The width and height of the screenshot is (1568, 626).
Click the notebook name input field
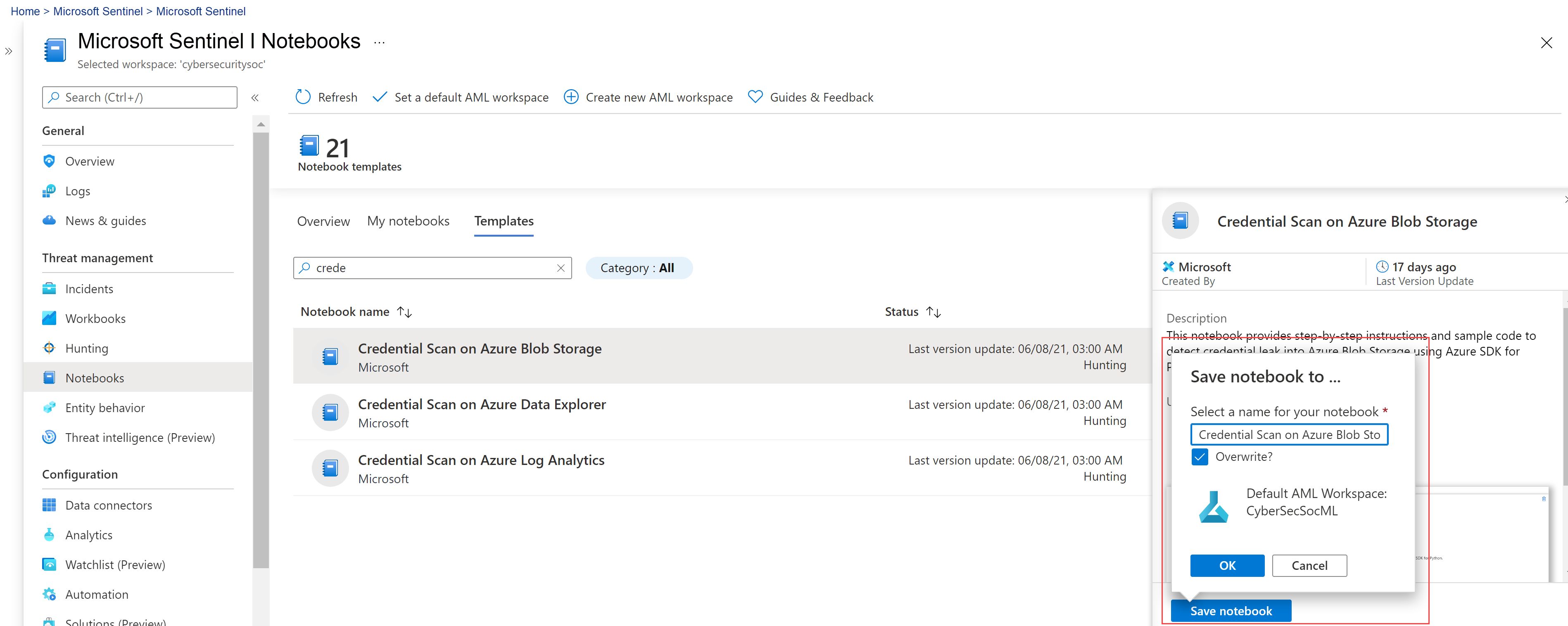pos(1290,434)
